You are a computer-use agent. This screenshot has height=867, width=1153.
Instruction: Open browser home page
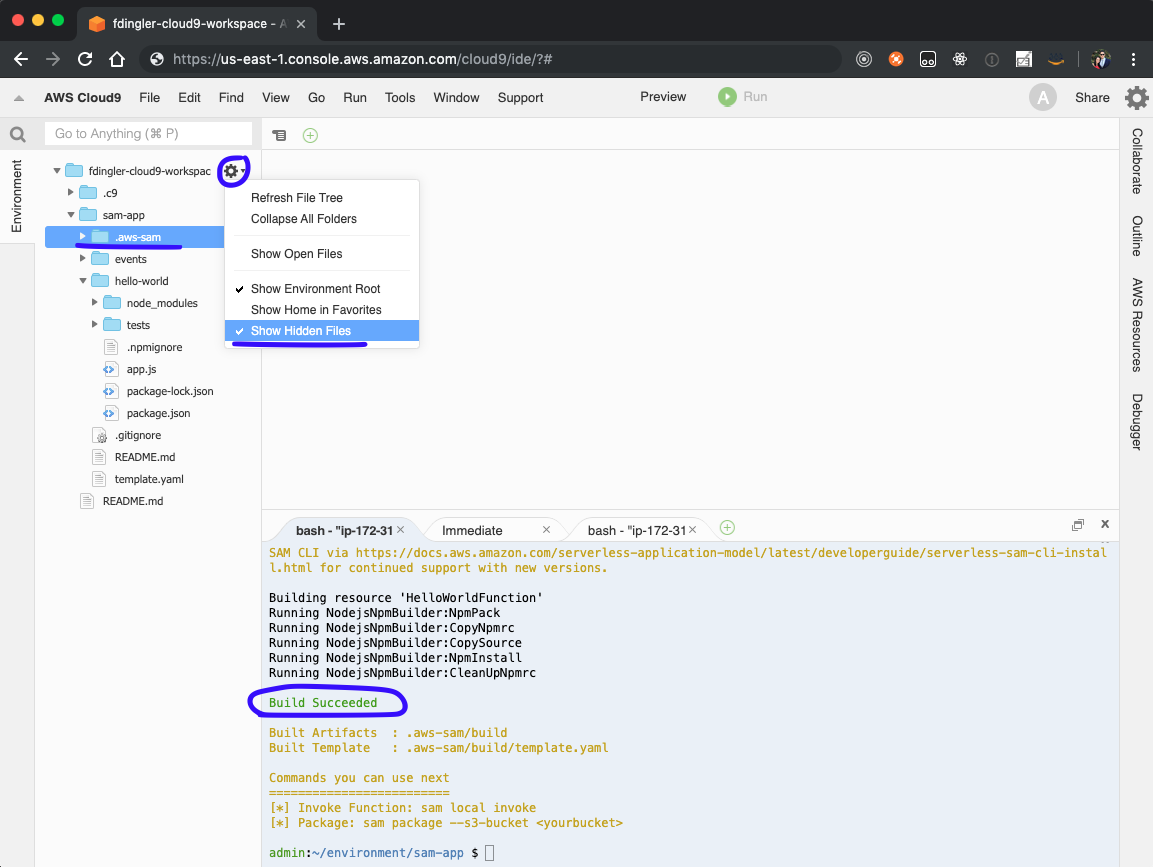tap(117, 60)
